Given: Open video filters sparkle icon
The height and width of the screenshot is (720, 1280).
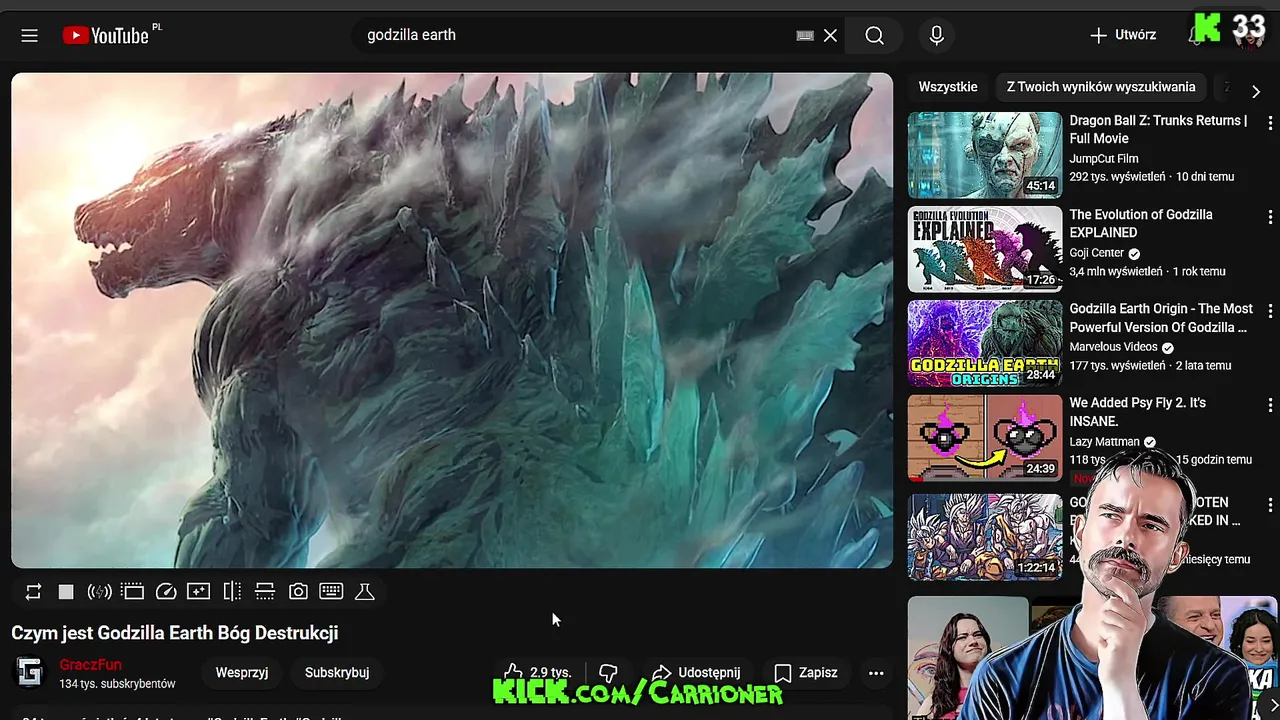Looking at the screenshot, I should click(x=199, y=592).
